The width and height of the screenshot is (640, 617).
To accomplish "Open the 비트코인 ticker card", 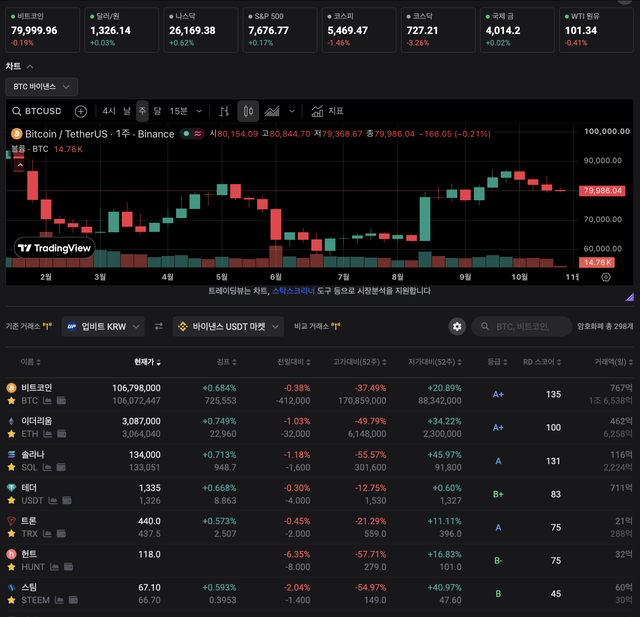I will (42, 30).
